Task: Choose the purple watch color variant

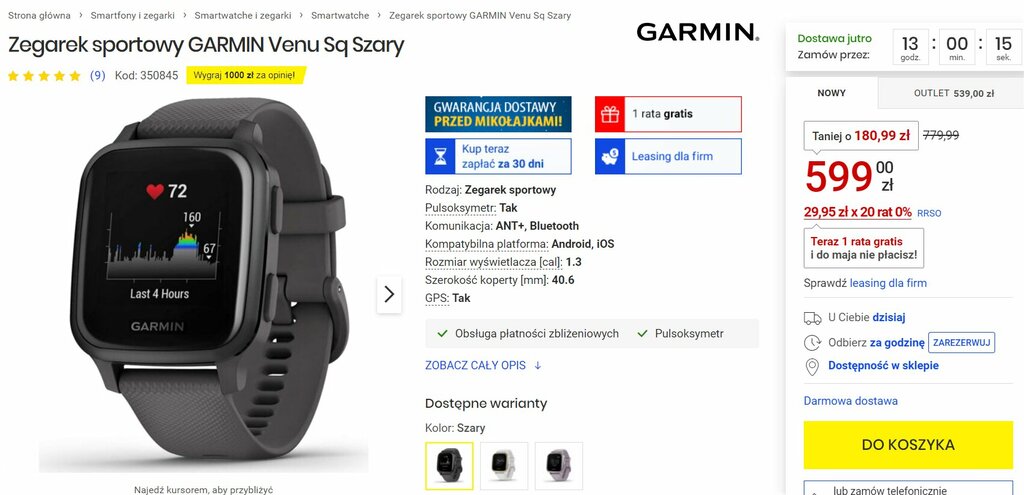Action: (559, 466)
